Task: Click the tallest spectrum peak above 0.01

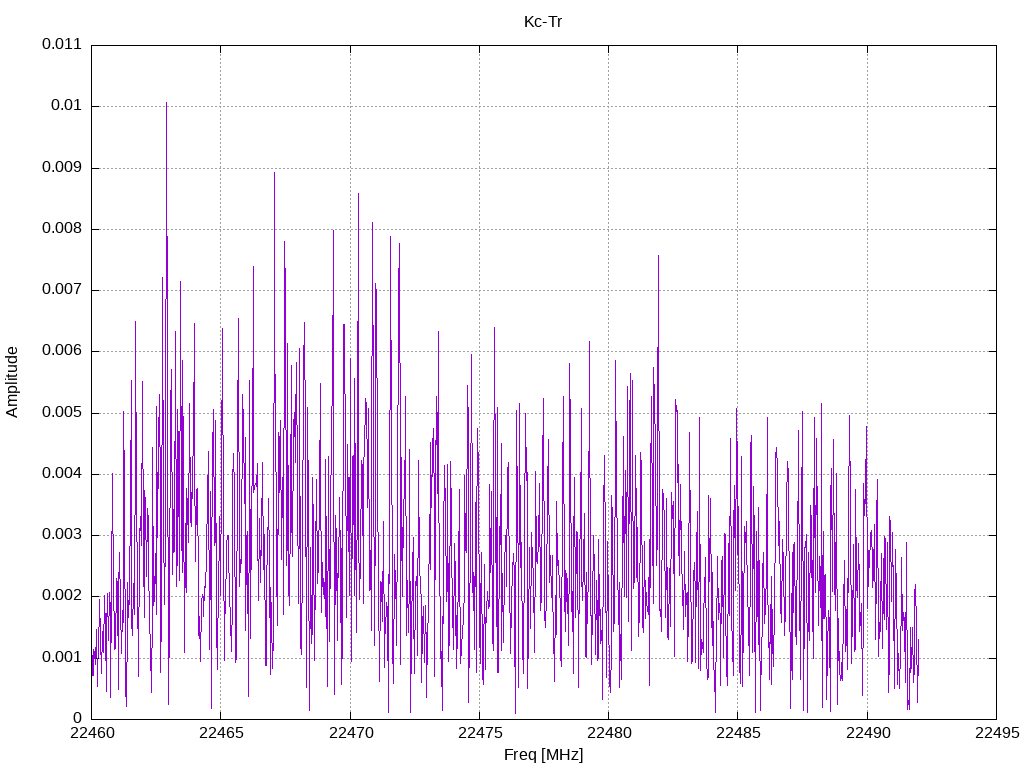Action: pyautogui.click(x=167, y=104)
